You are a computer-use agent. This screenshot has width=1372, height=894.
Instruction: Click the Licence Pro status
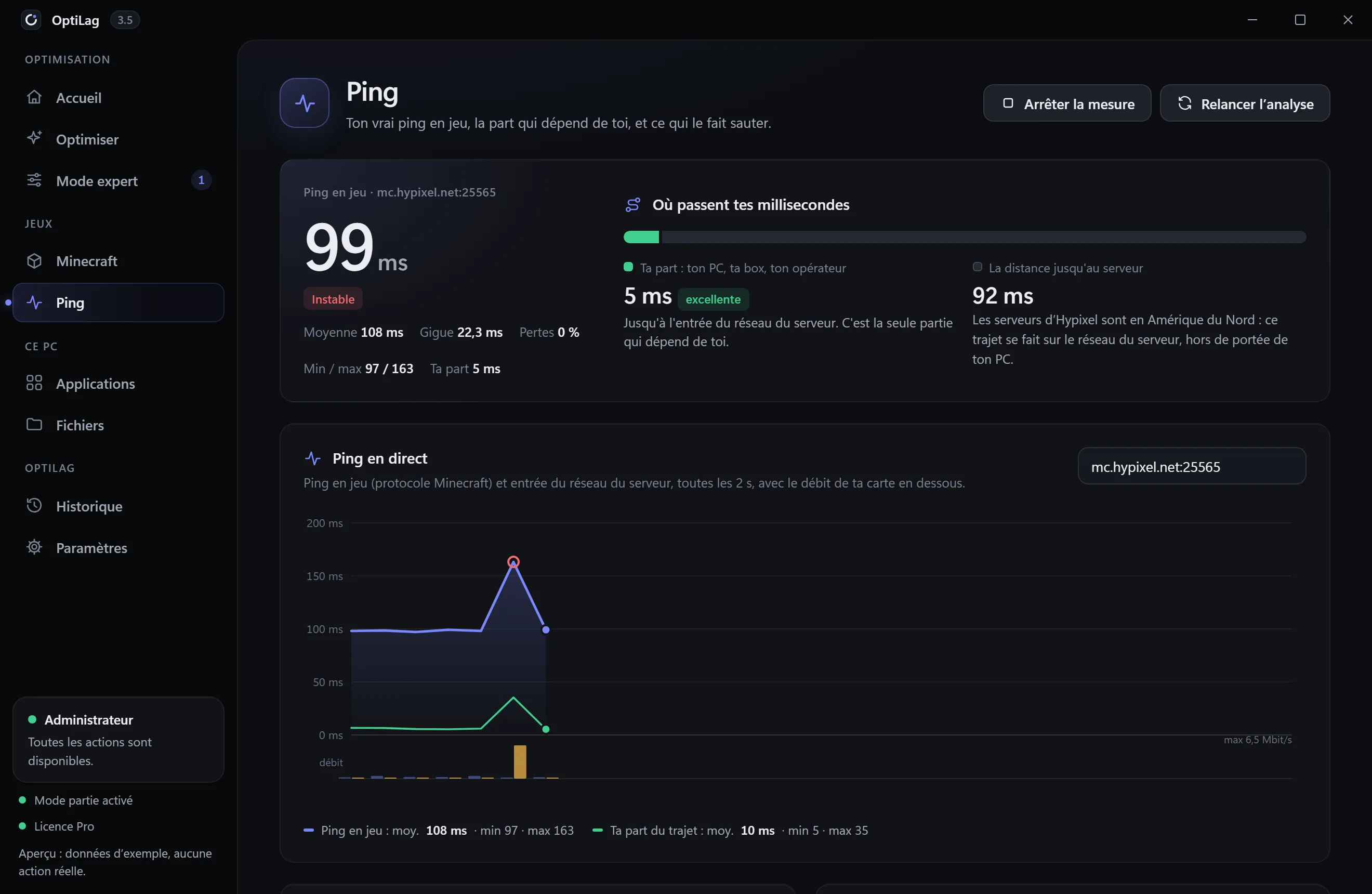(57, 825)
